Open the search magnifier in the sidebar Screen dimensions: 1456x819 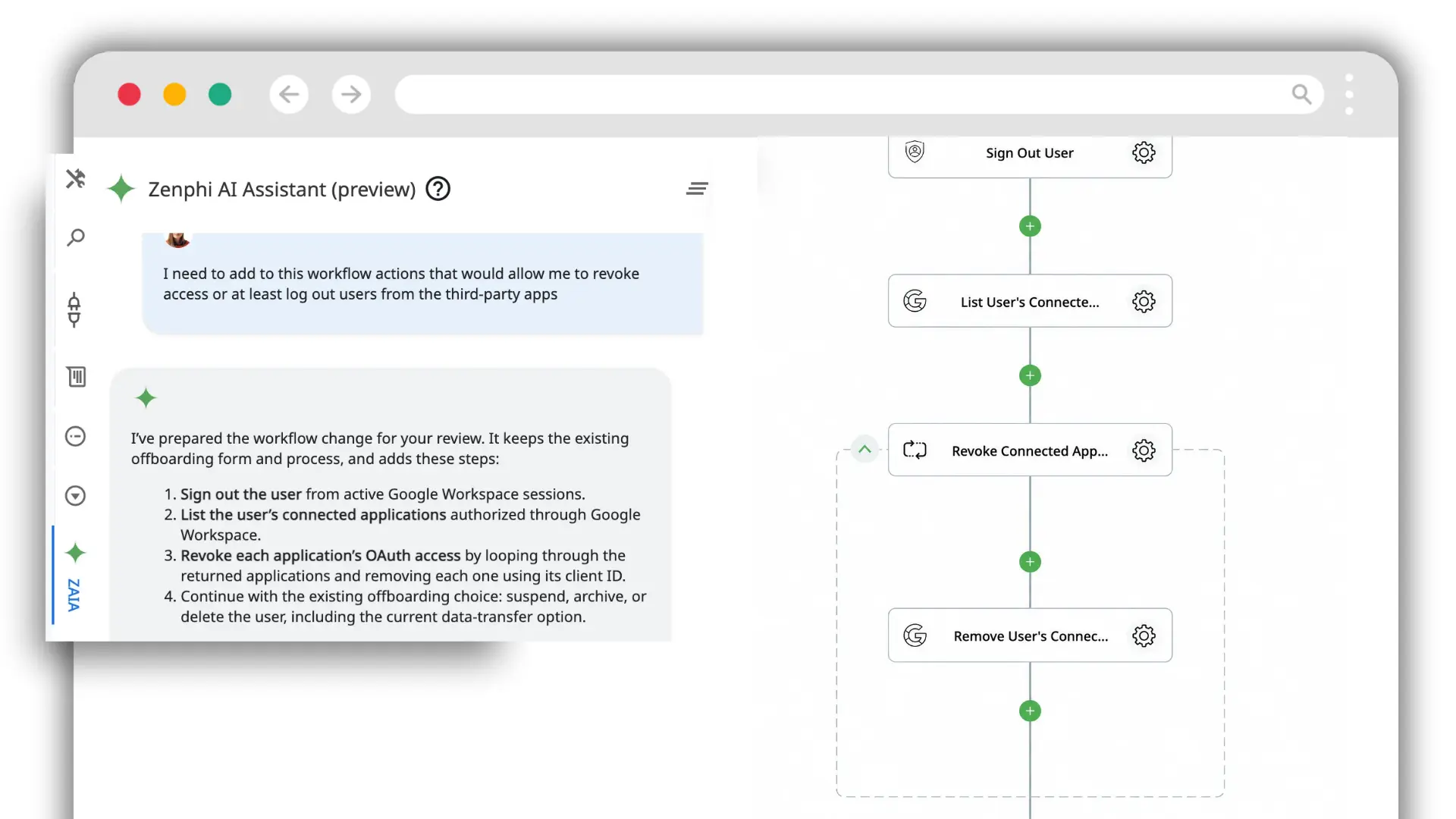[x=76, y=237]
